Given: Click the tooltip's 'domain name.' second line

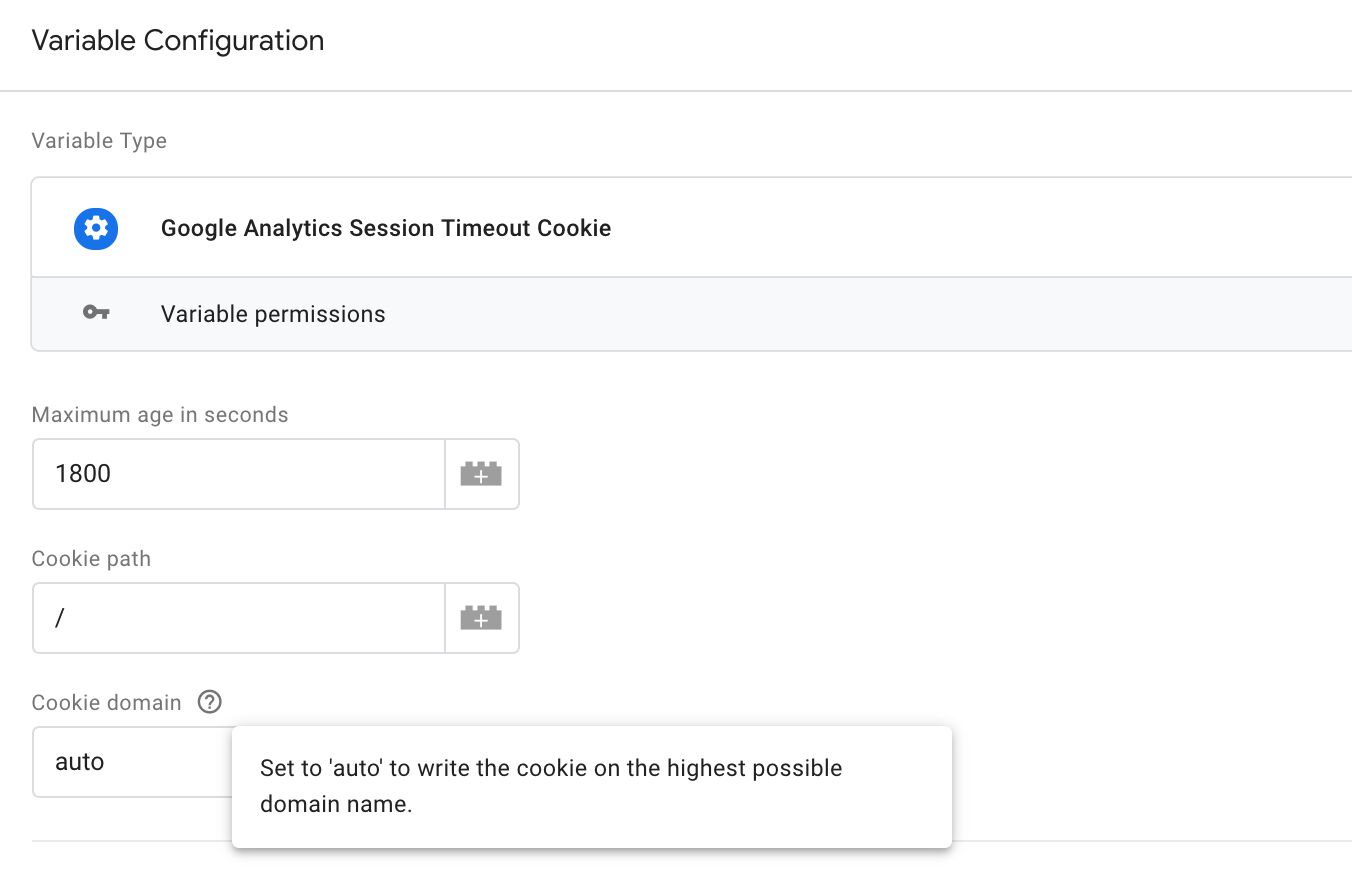Looking at the screenshot, I should tap(336, 804).
